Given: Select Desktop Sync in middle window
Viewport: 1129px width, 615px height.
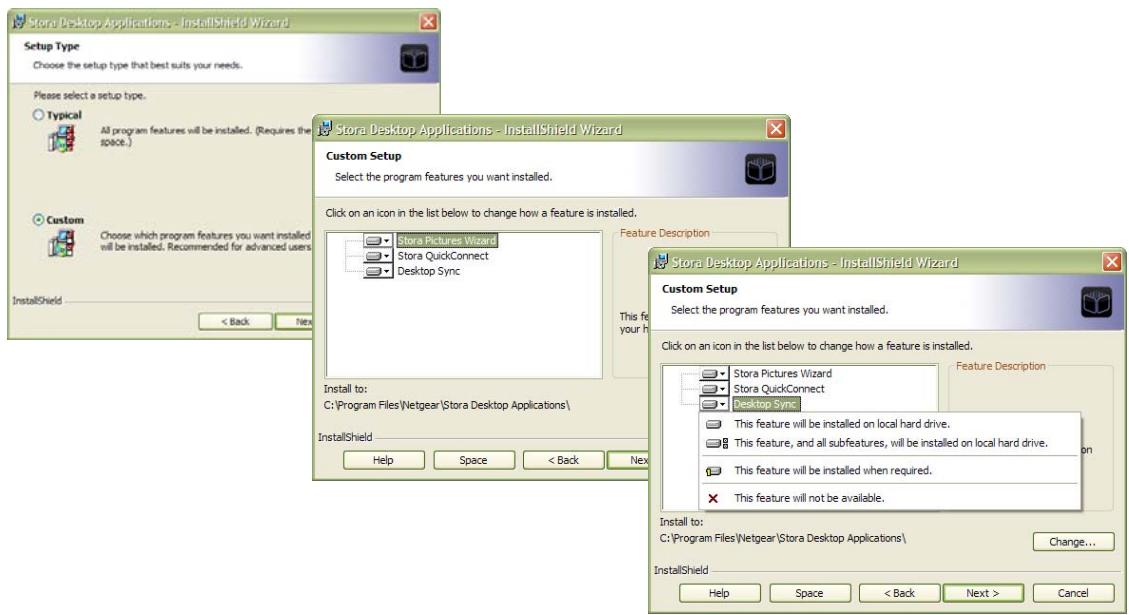Looking at the screenshot, I should pos(428,271).
